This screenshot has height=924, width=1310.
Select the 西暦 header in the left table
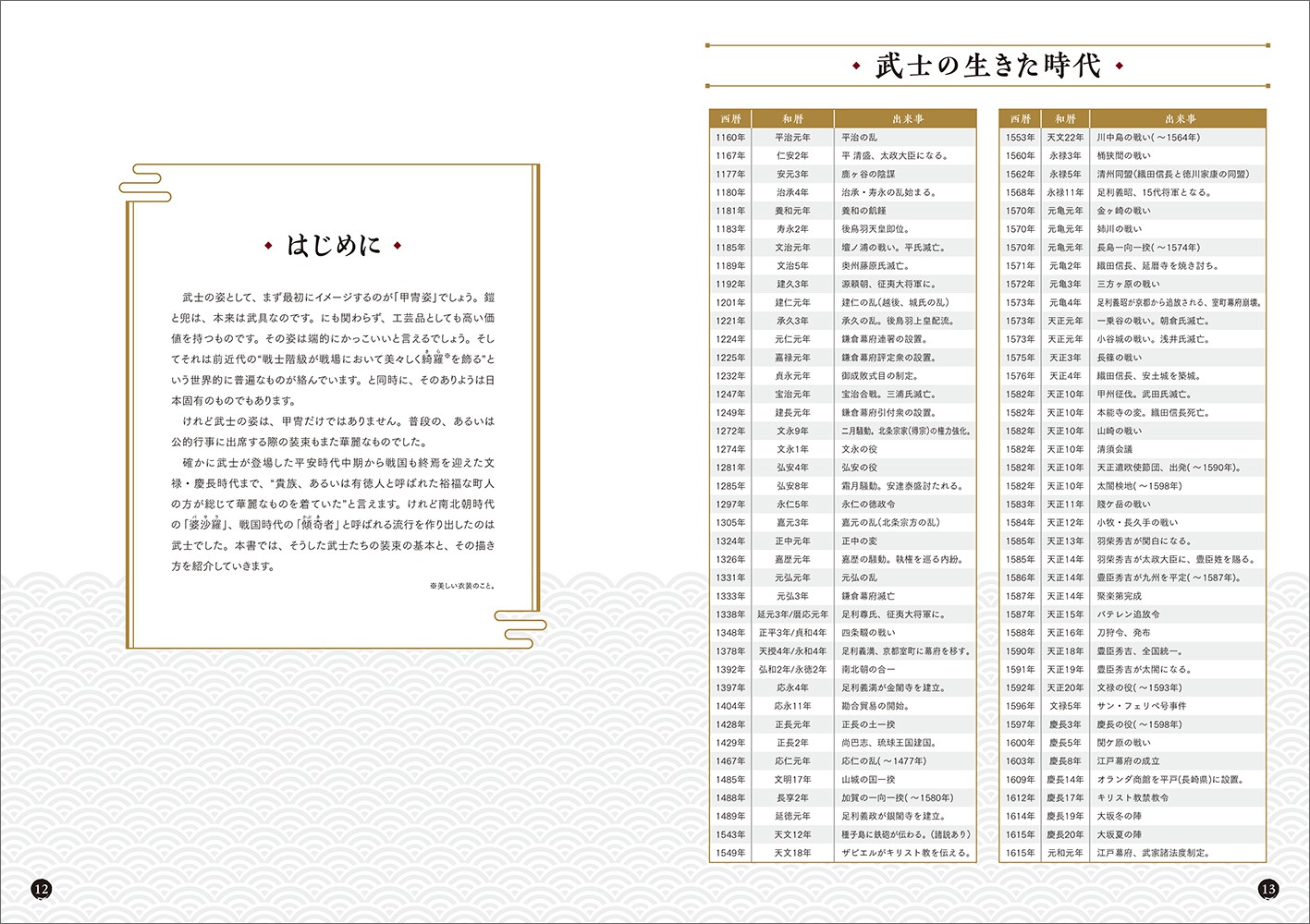click(730, 119)
